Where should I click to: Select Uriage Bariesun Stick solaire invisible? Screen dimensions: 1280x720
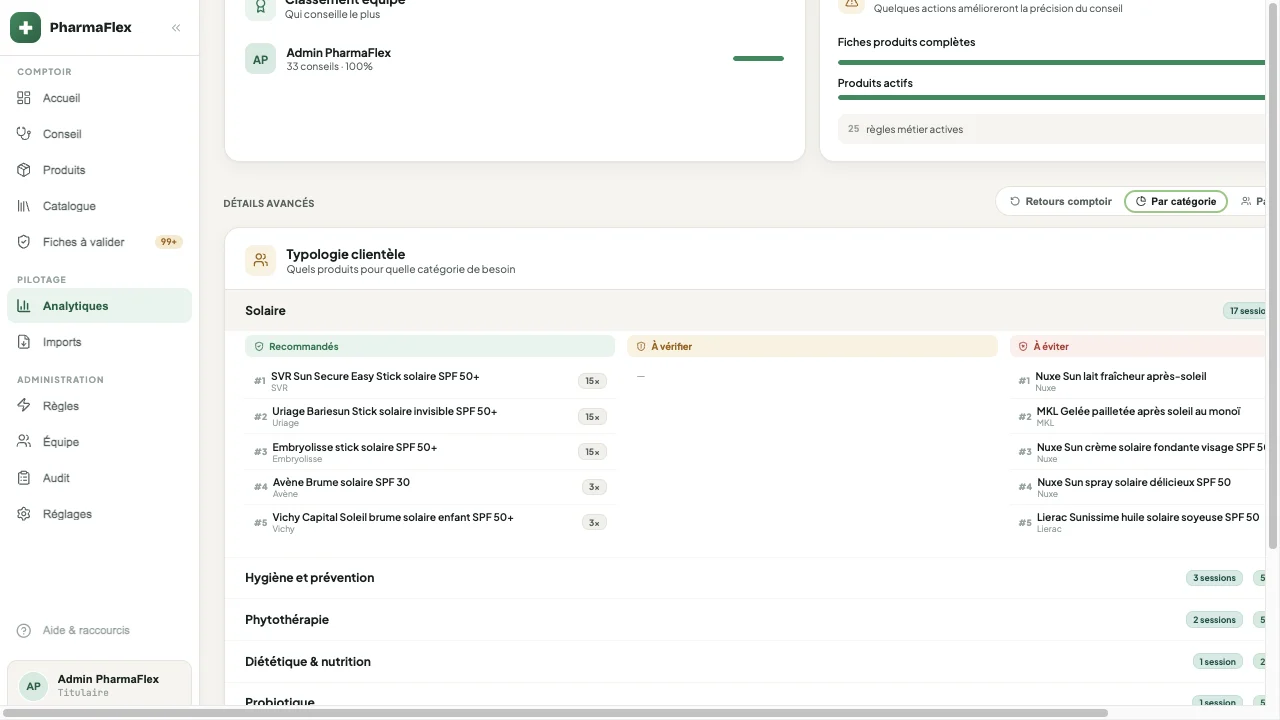[x=430, y=417]
